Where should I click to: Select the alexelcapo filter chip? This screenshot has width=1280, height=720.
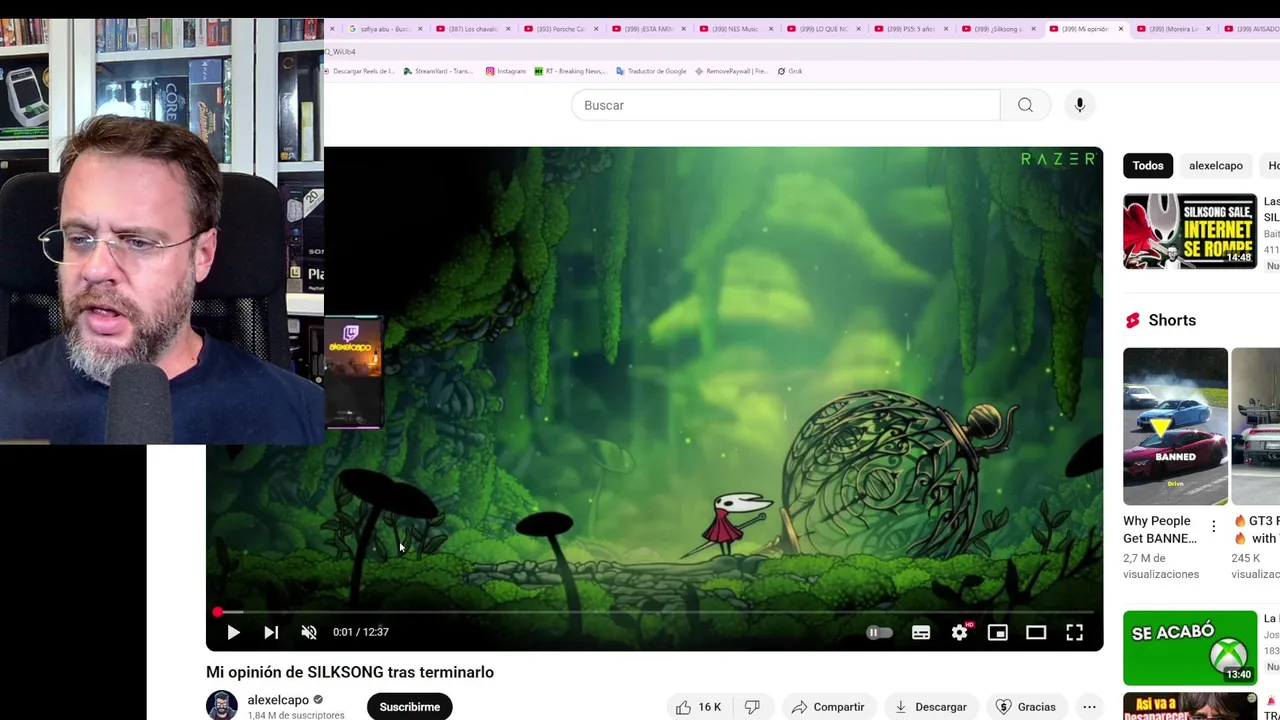click(1216, 166)
